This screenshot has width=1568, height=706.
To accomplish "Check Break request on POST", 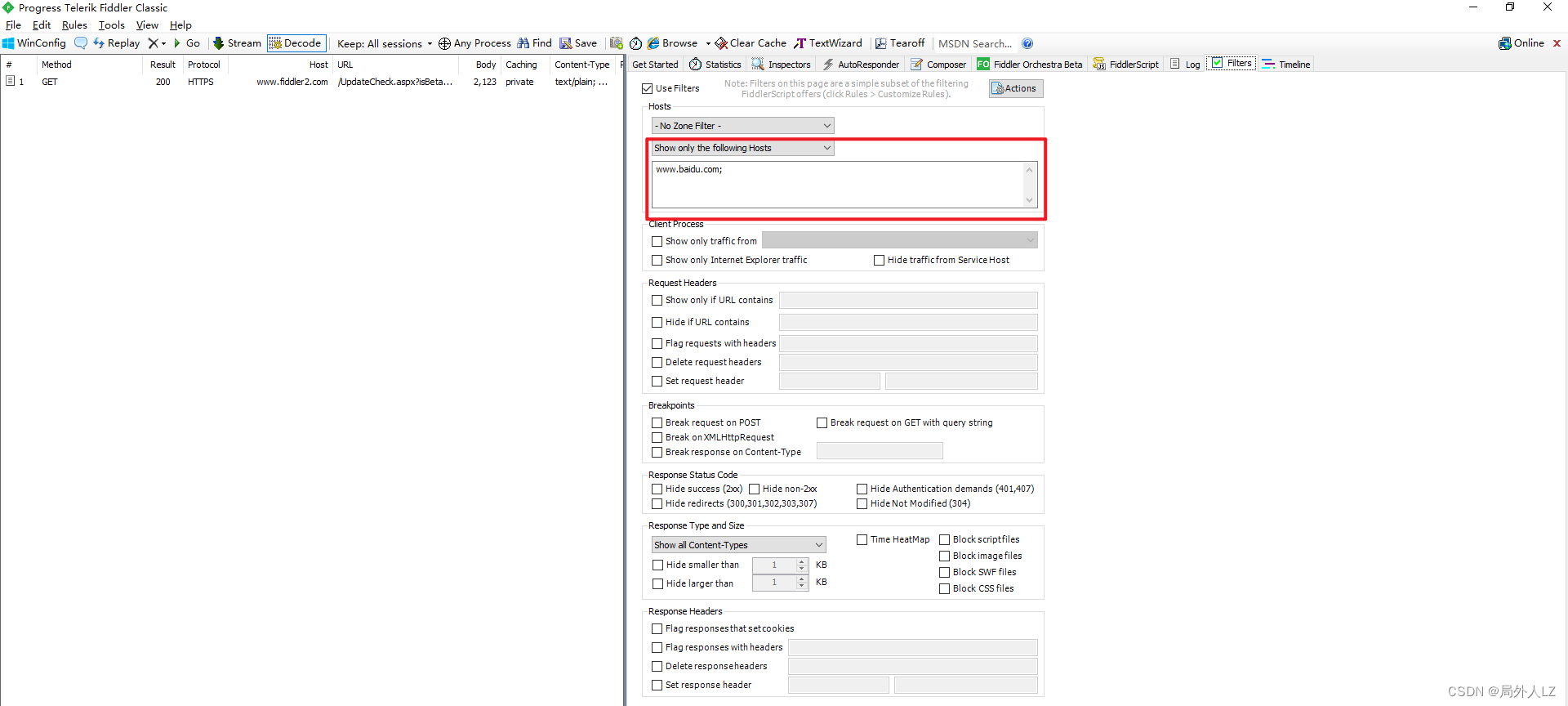I will pyautogui.click(x=657, y=422).
